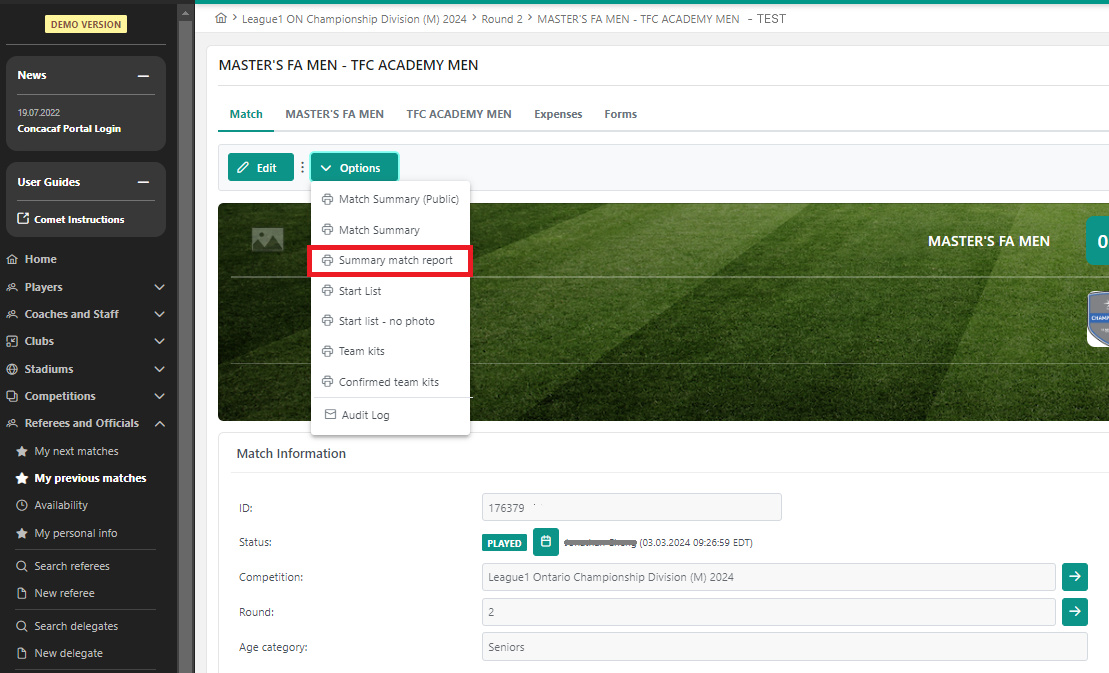
Task: Open competition via green arrow button
Action: pyautogui.click(x=1074, y=577)
